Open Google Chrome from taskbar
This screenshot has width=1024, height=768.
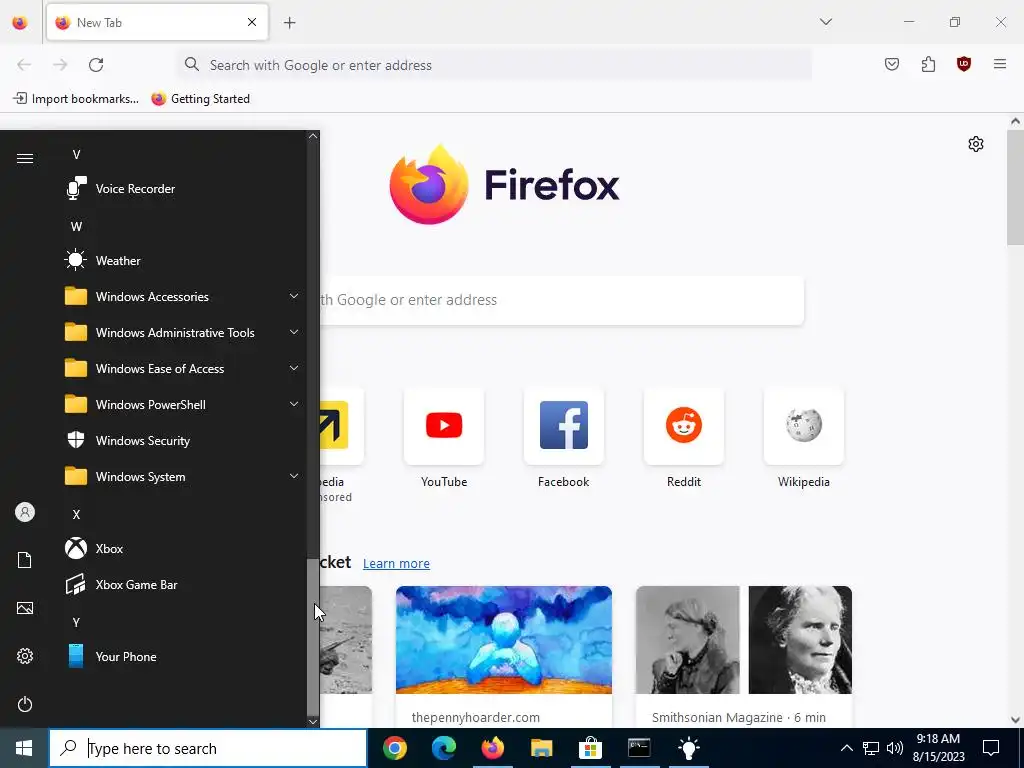pyautogui.click(x=394, y=748)
